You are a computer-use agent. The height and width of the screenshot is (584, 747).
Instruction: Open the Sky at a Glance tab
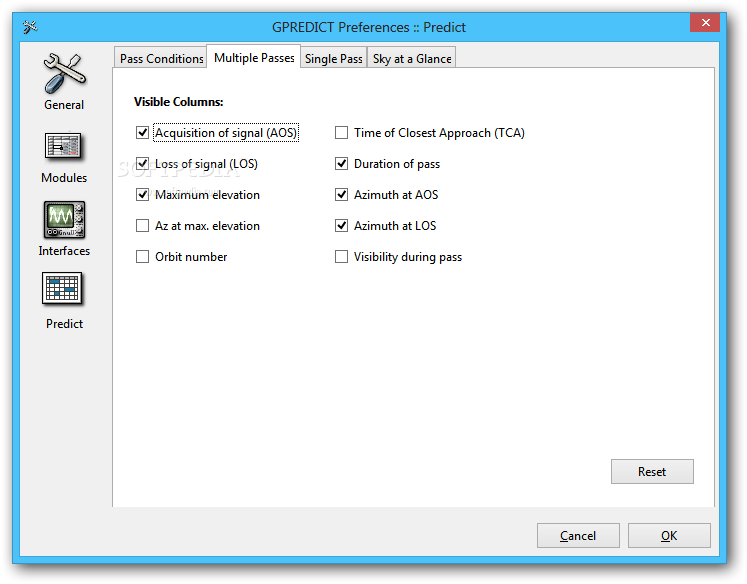click(412, 58)
